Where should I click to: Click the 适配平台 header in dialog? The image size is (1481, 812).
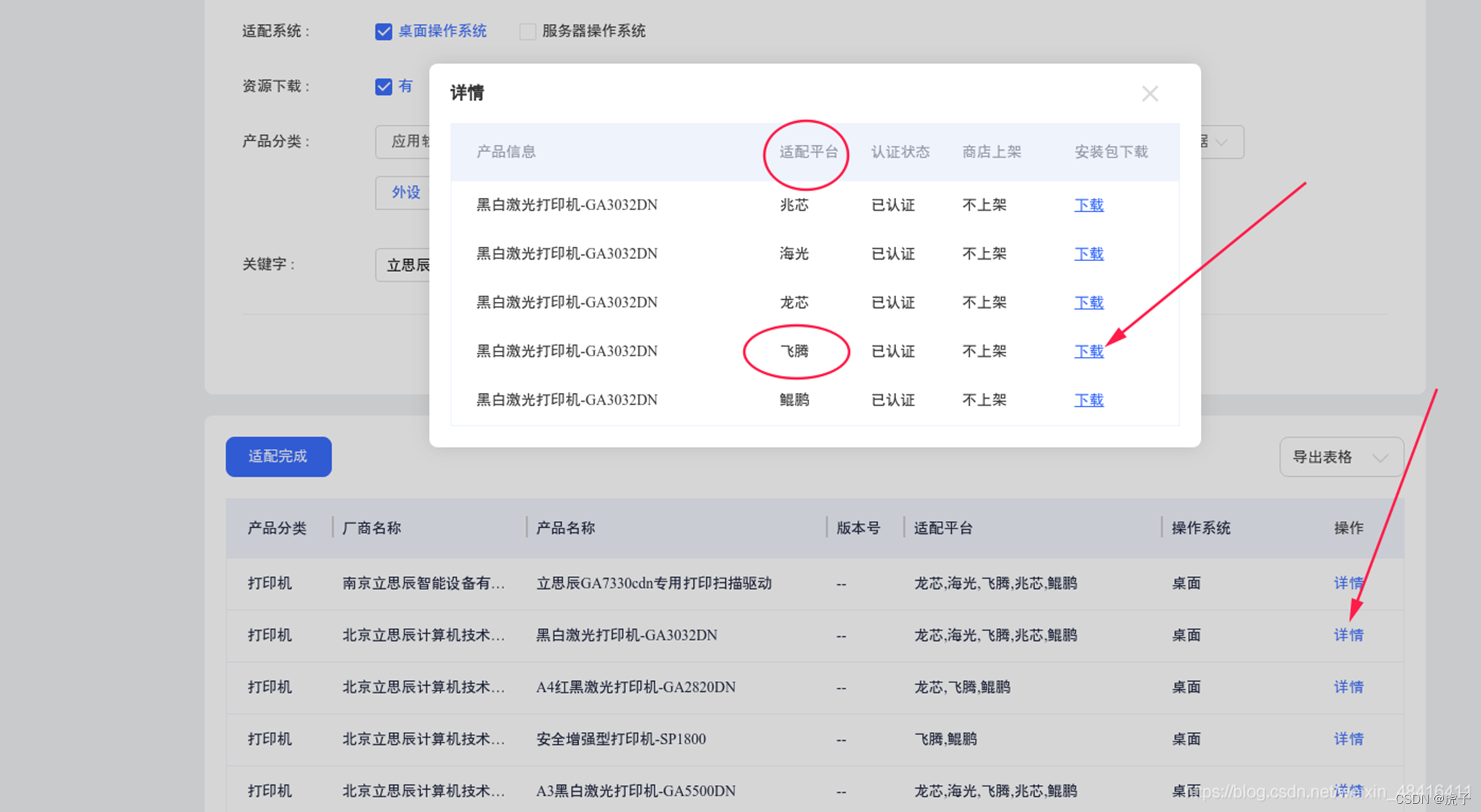pyautogui.click(x=807, y=152)
